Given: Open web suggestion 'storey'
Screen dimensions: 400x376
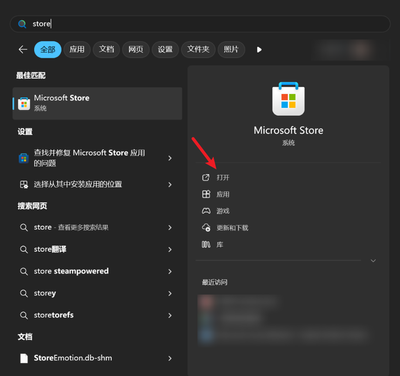Looking at the screenshot, I should [97, 293].
